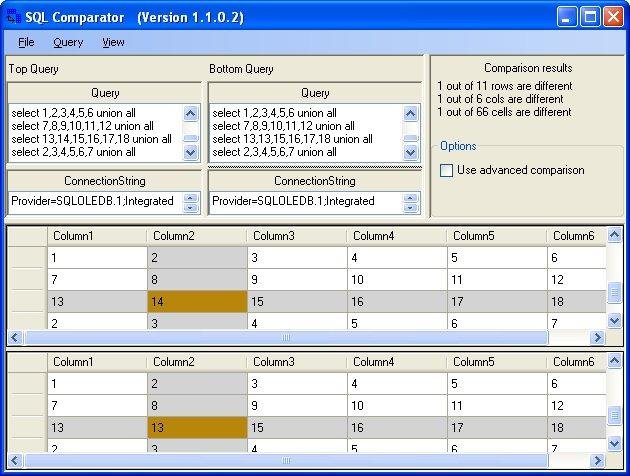Click bottom connection string Provider field
630x476 pixels.
coord(305,201)
